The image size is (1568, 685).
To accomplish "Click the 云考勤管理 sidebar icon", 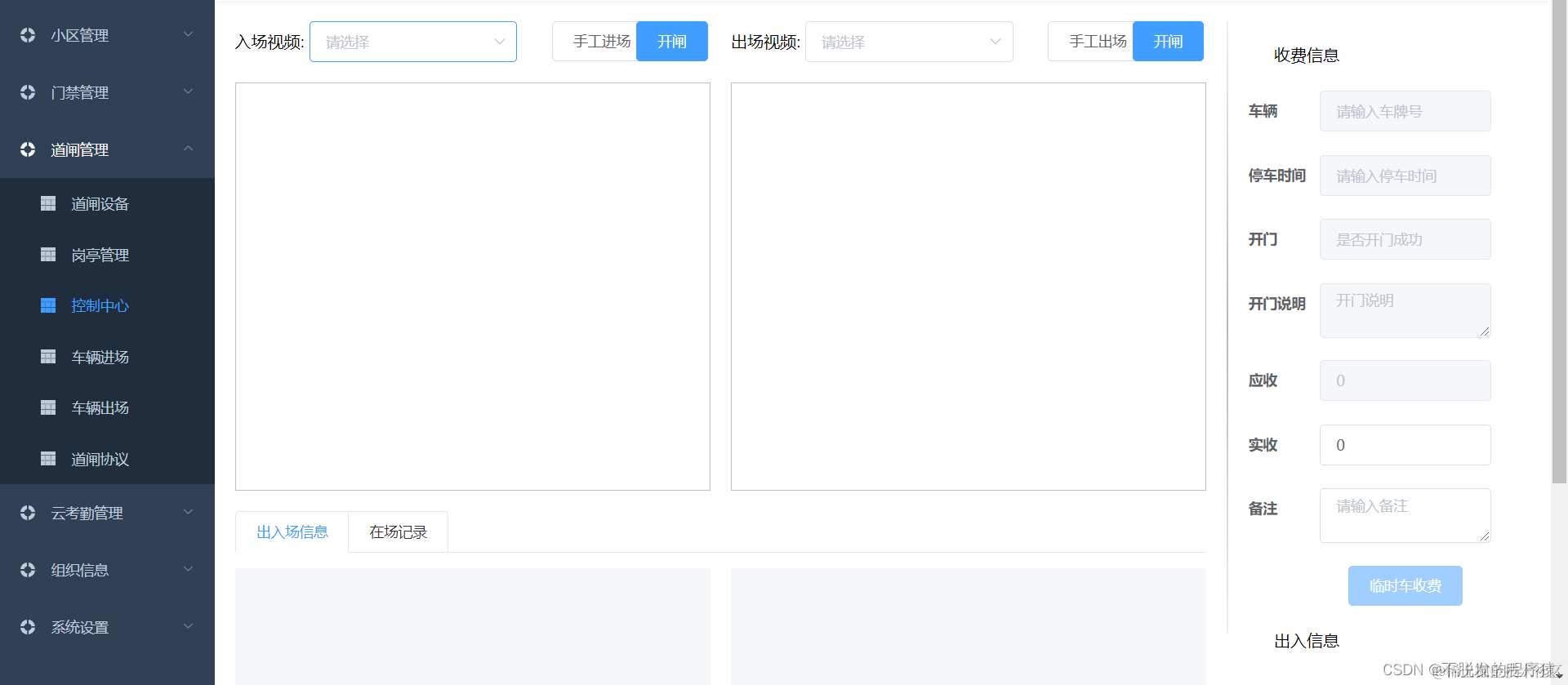I will [x=28, y=513].
